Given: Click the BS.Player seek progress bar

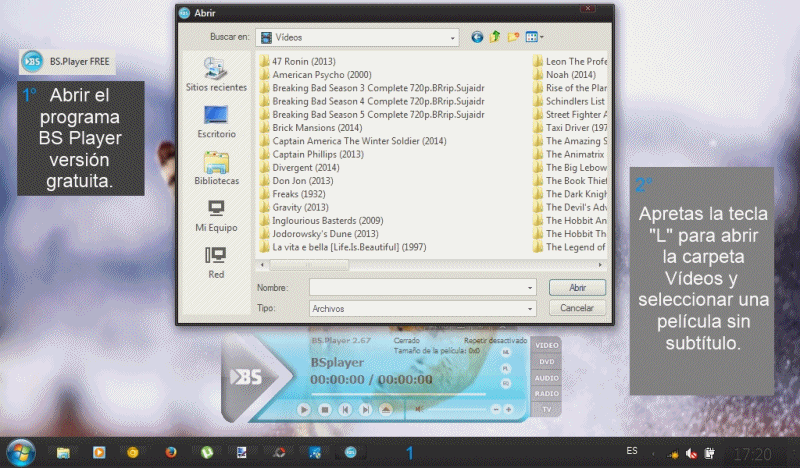Looking at the screenshot, I should 399,394.
